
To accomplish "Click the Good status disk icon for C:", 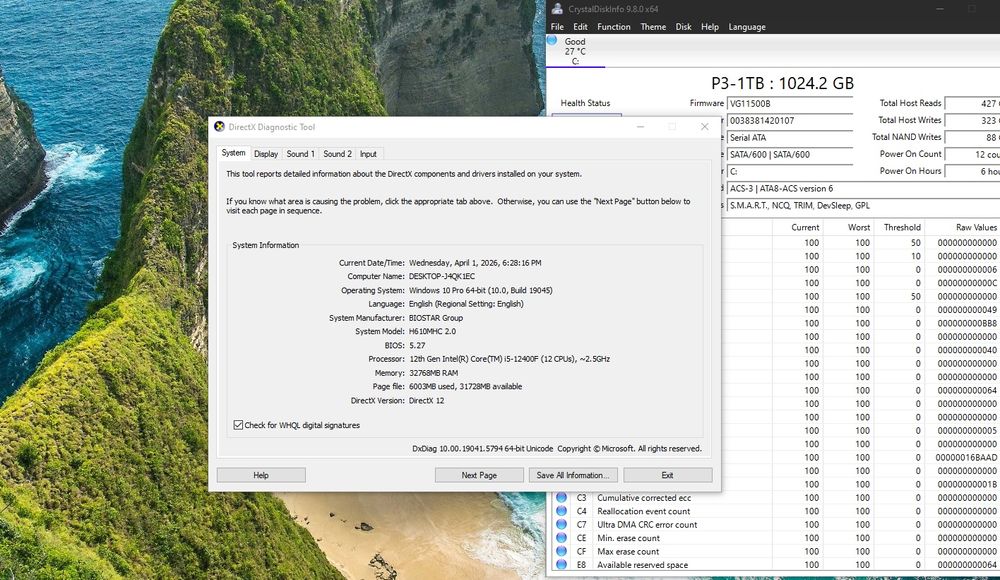I will (x=552, y=41).
